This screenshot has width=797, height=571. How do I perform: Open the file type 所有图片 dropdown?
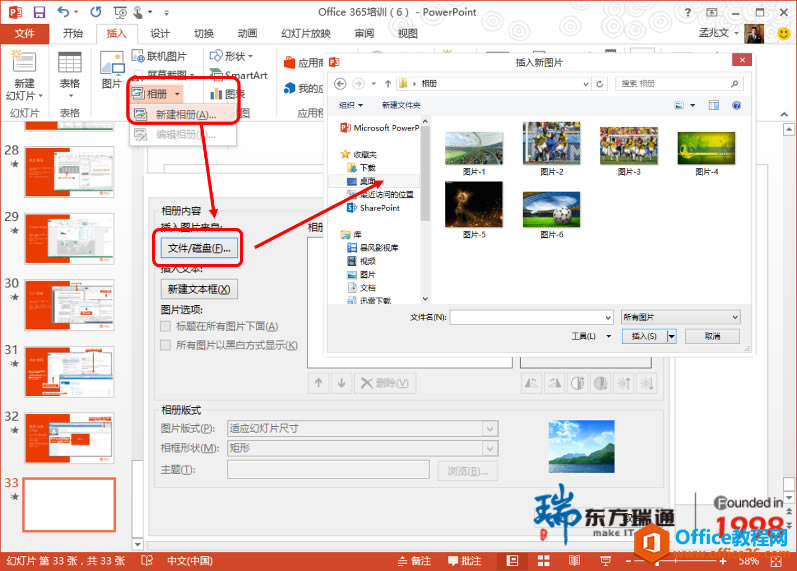[x=680, y=317]
